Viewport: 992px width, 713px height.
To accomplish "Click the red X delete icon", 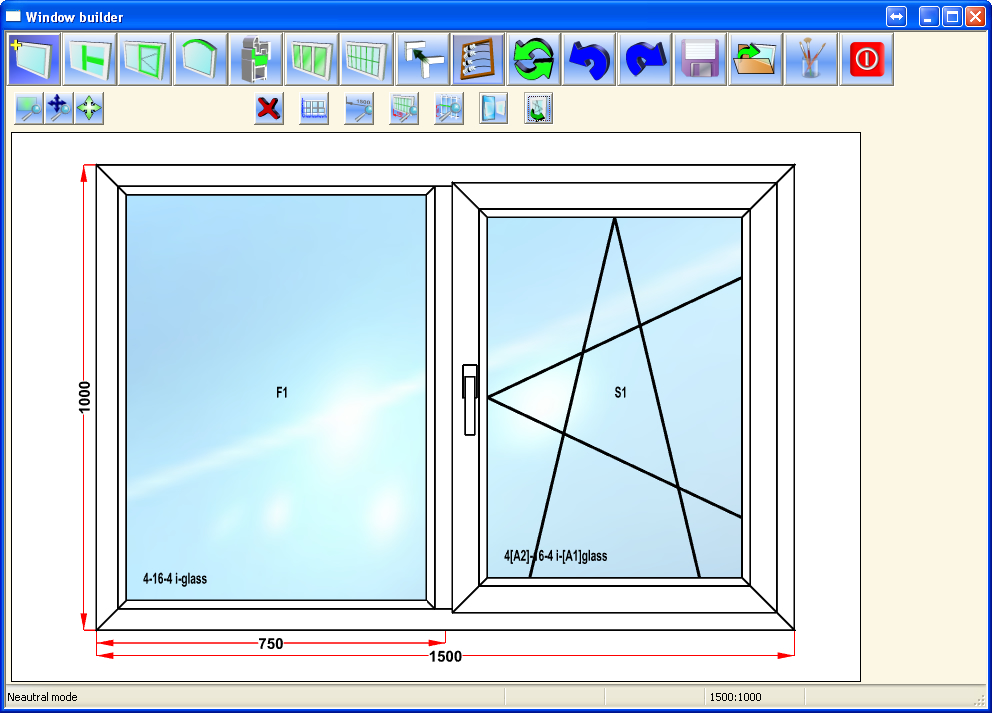I will (x=269, y=108).
